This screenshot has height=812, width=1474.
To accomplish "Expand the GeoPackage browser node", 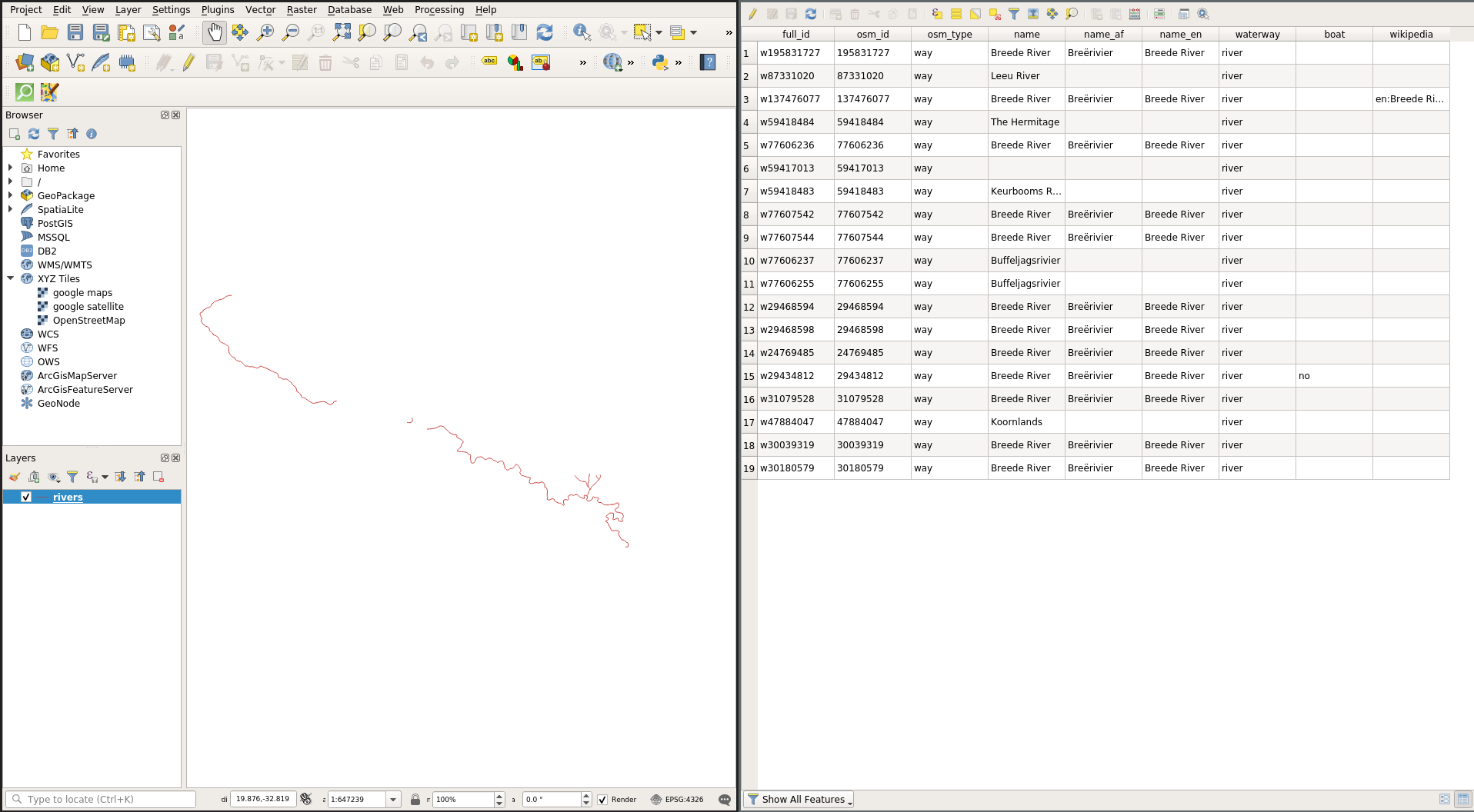I will (x=11, y=195).
